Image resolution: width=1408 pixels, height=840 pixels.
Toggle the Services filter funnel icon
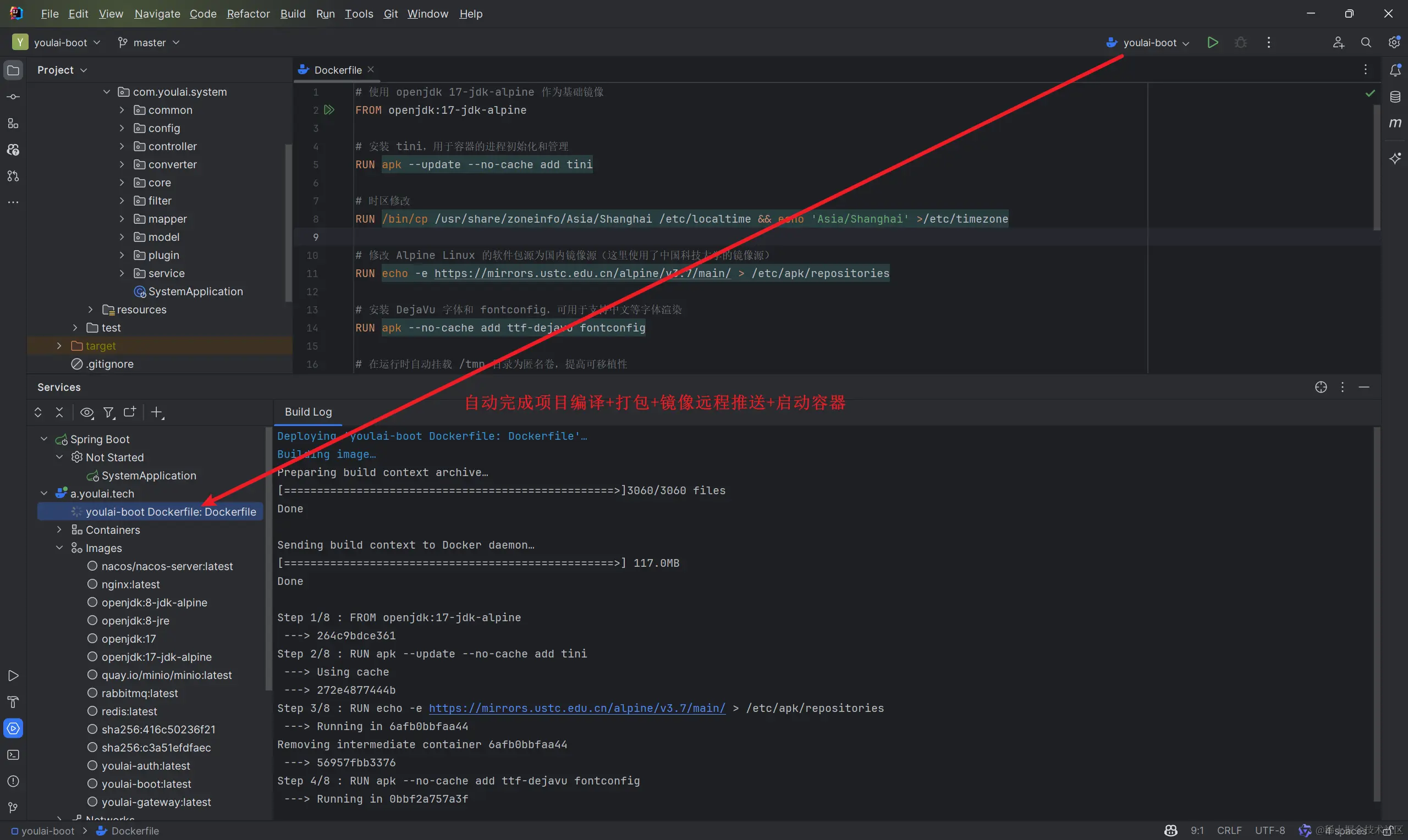pos(109,412)
